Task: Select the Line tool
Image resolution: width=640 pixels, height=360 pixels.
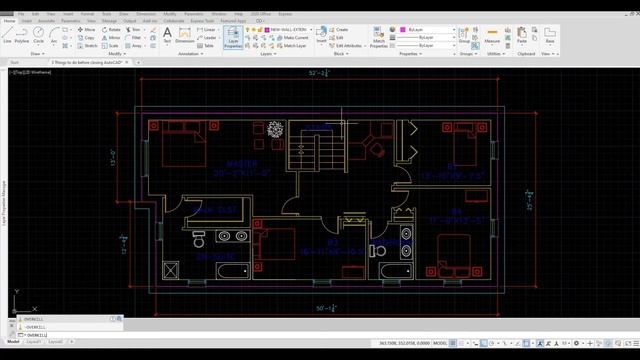Action: 7,35
